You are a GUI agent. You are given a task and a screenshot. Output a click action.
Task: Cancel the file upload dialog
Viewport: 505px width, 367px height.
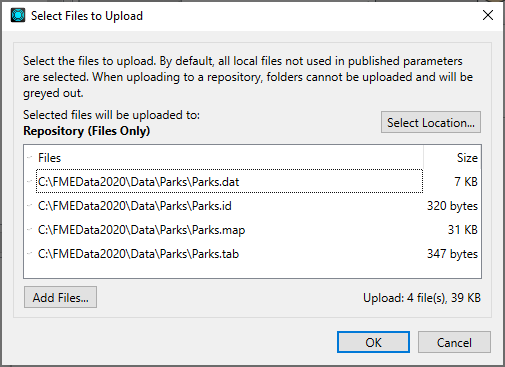pyautogui.click(x=454, y=342)
